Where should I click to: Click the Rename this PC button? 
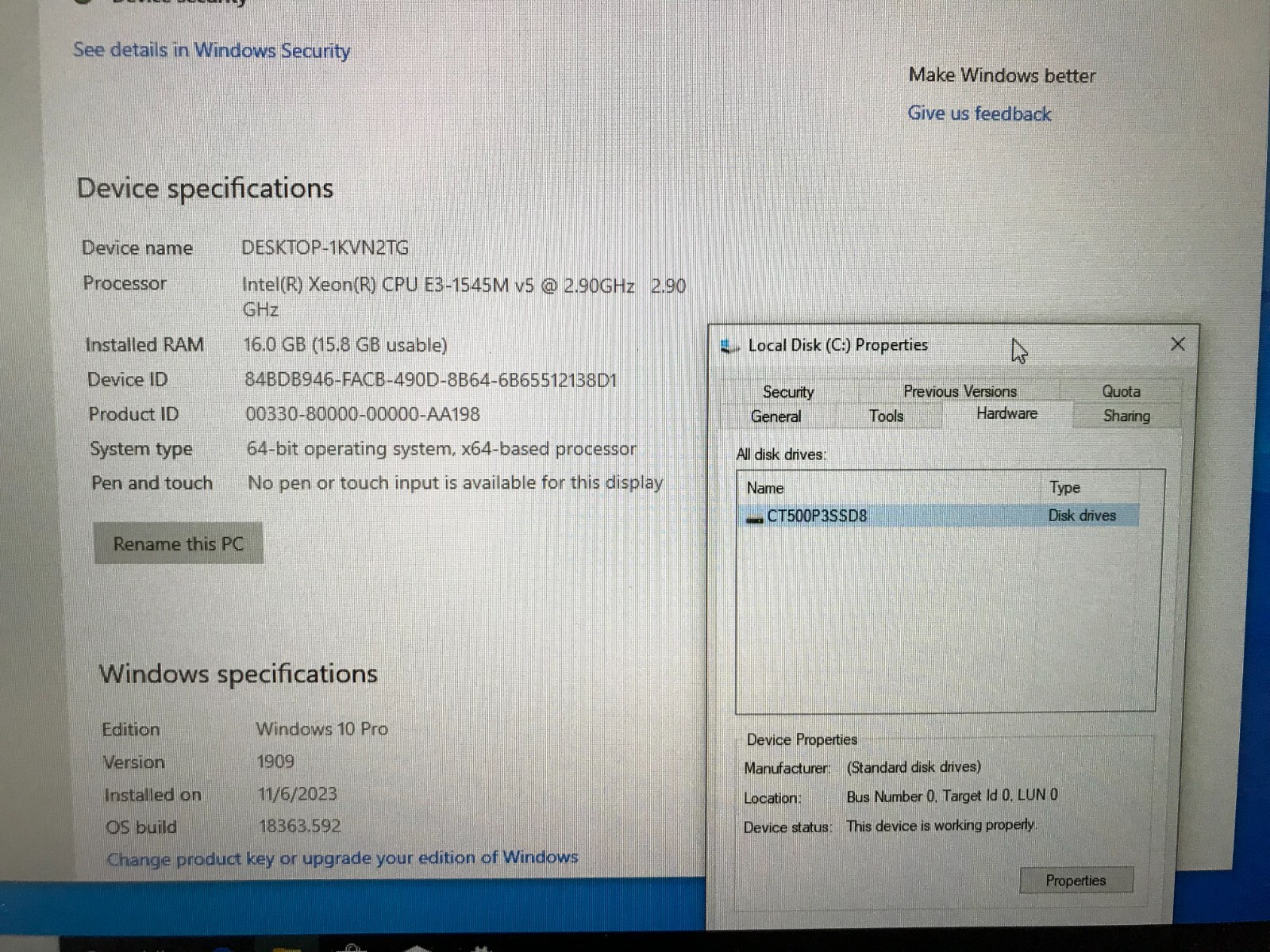(x=178, y=543)
